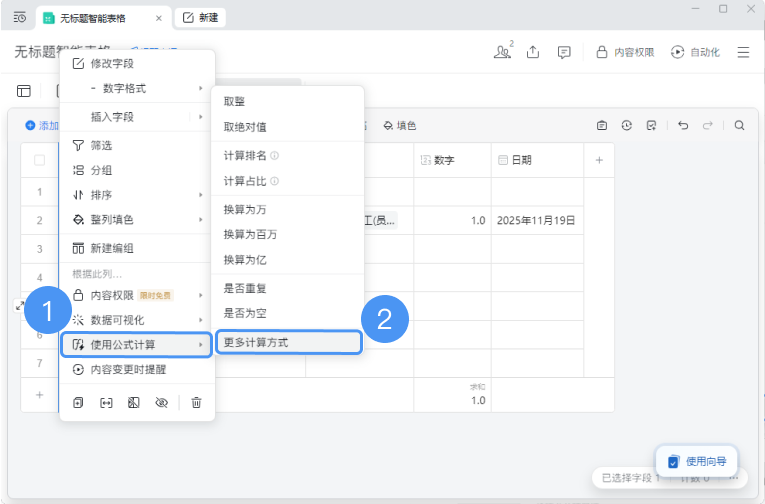Select 新建编组 menu entry

coord(137,248)
